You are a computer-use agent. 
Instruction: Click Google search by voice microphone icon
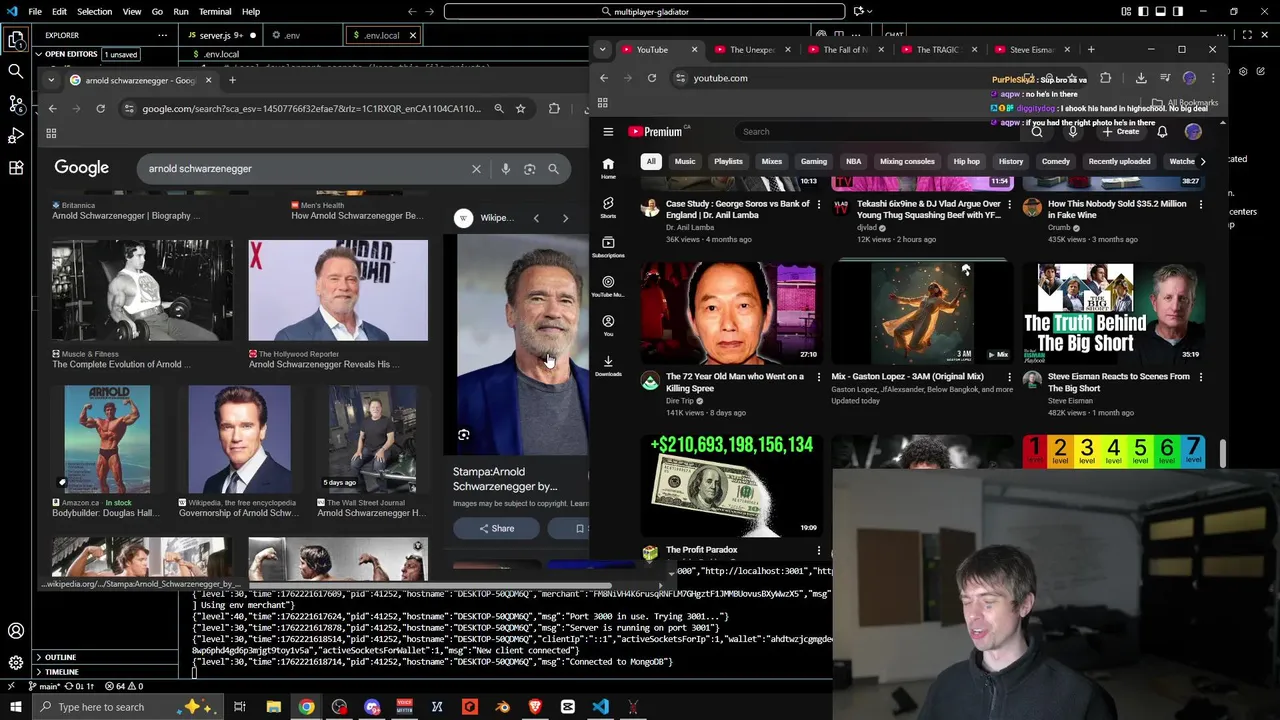point(505,169)
